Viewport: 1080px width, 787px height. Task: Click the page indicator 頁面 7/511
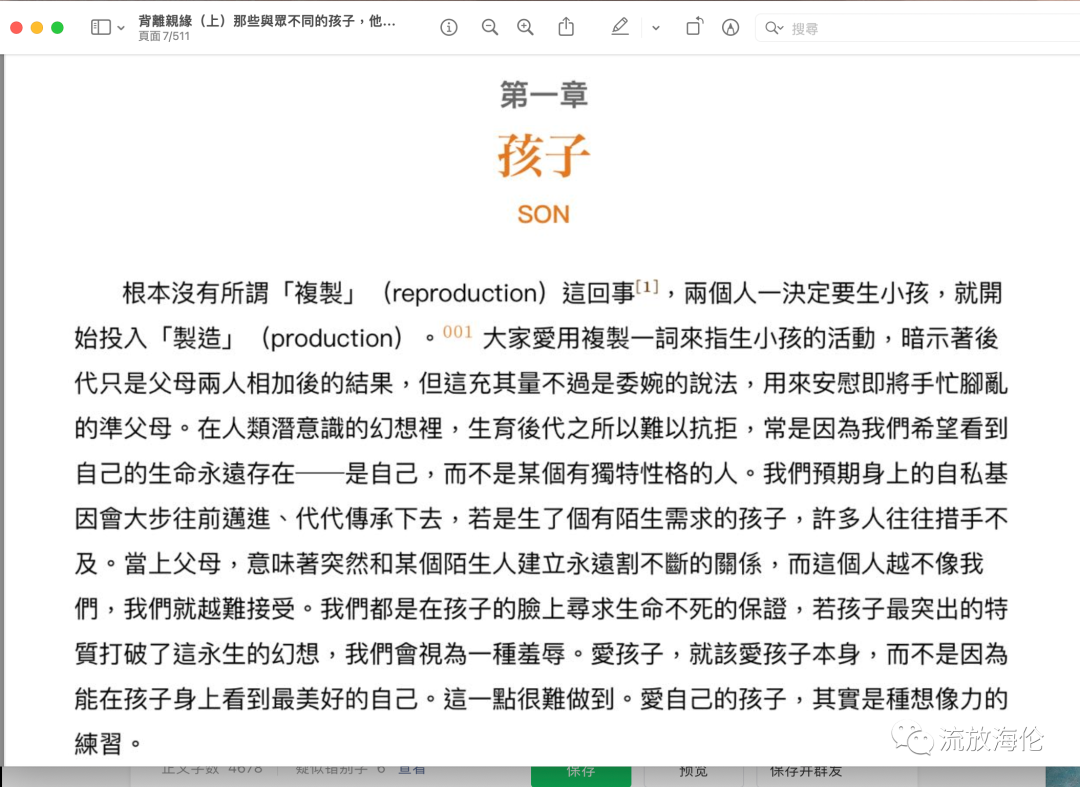[164, 36]
